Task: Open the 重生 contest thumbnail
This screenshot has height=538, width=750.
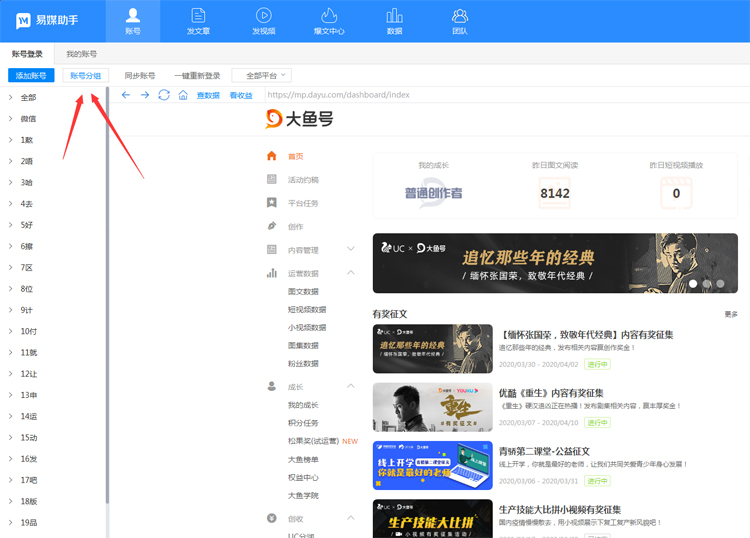Action: (432, 407)
